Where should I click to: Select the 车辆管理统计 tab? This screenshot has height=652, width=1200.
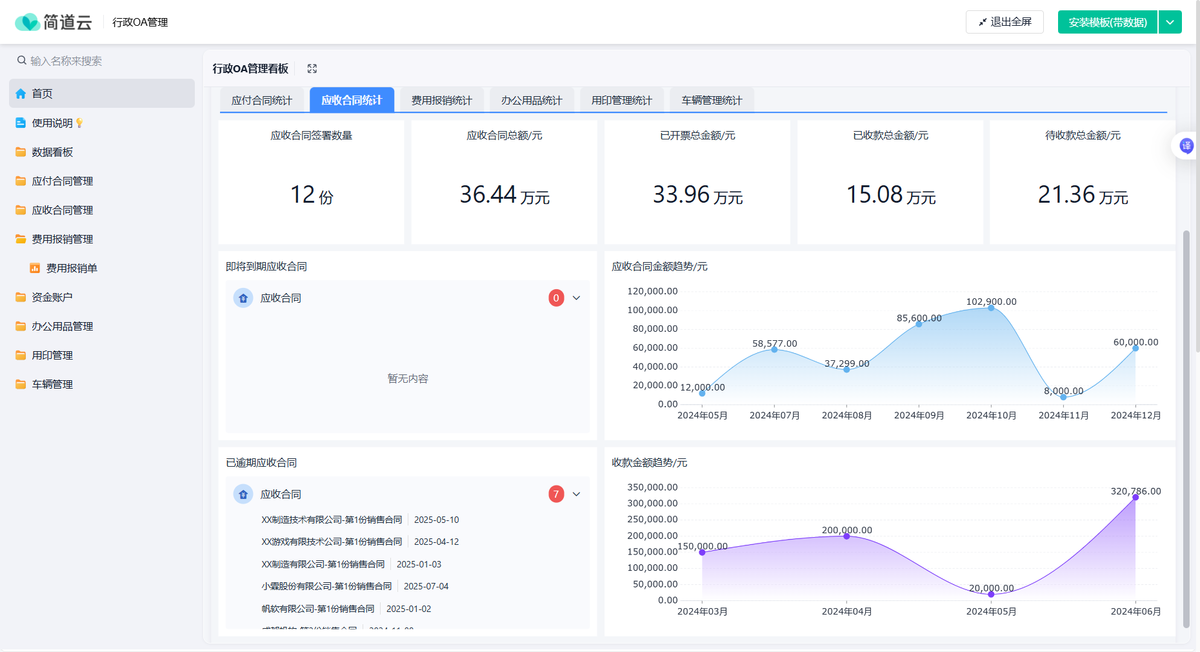pyautogui.click(x=711, y=100)
